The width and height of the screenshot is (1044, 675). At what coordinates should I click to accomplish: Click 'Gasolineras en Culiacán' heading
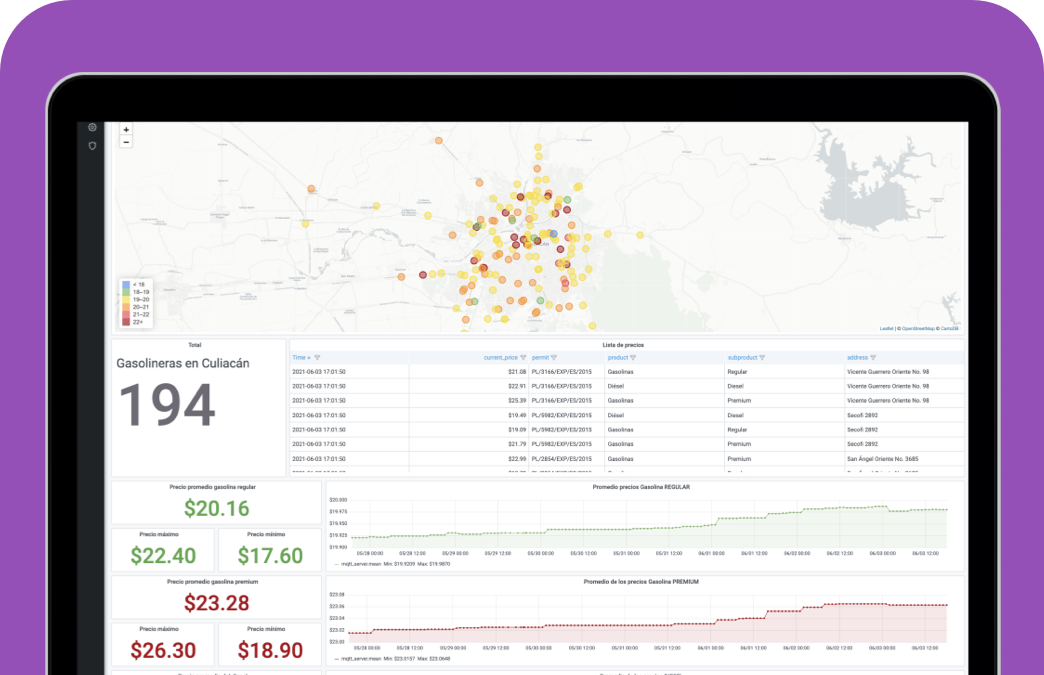click(183, 363)
